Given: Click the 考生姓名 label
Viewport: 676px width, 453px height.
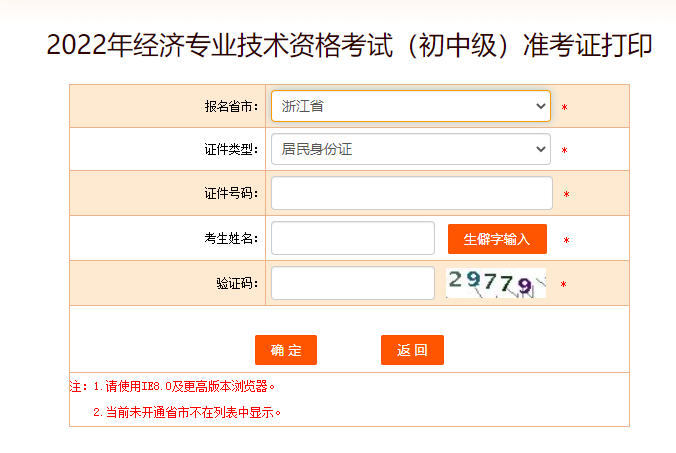Looking at the screenshot, I should 230,238.
